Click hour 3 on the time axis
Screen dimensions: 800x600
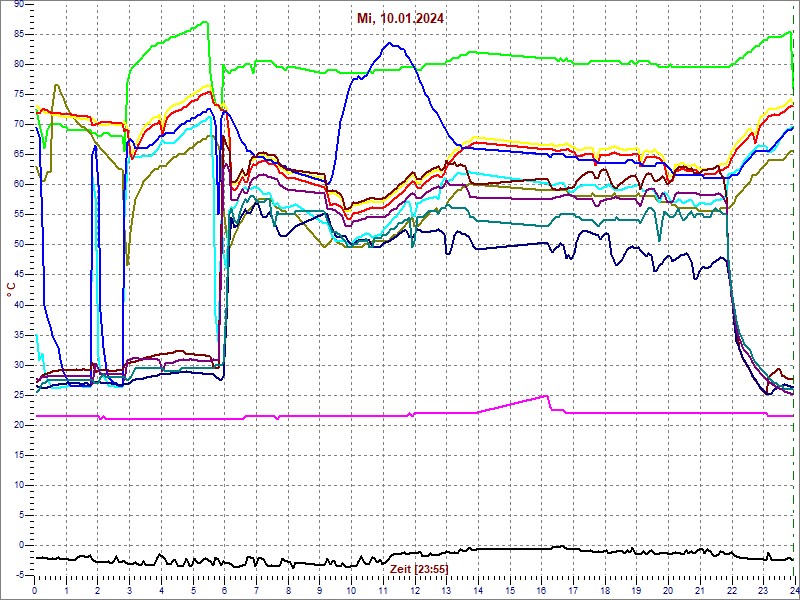click(x=130, y=590)
